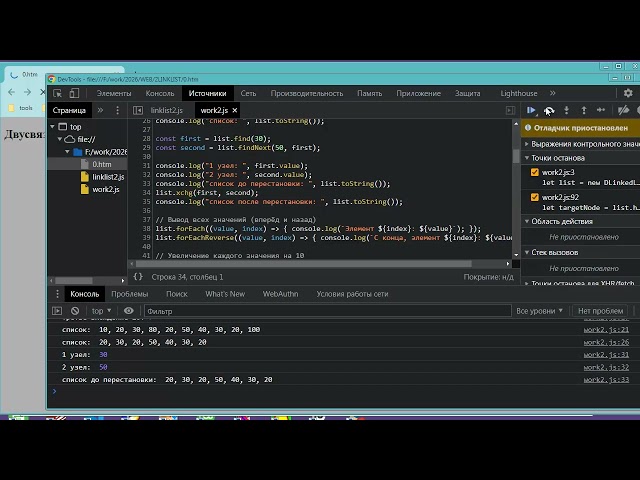Deactivate all breakpoints icon
This screenshot has width=640, height=480.
pyautogui.click(x=623, y=110)
